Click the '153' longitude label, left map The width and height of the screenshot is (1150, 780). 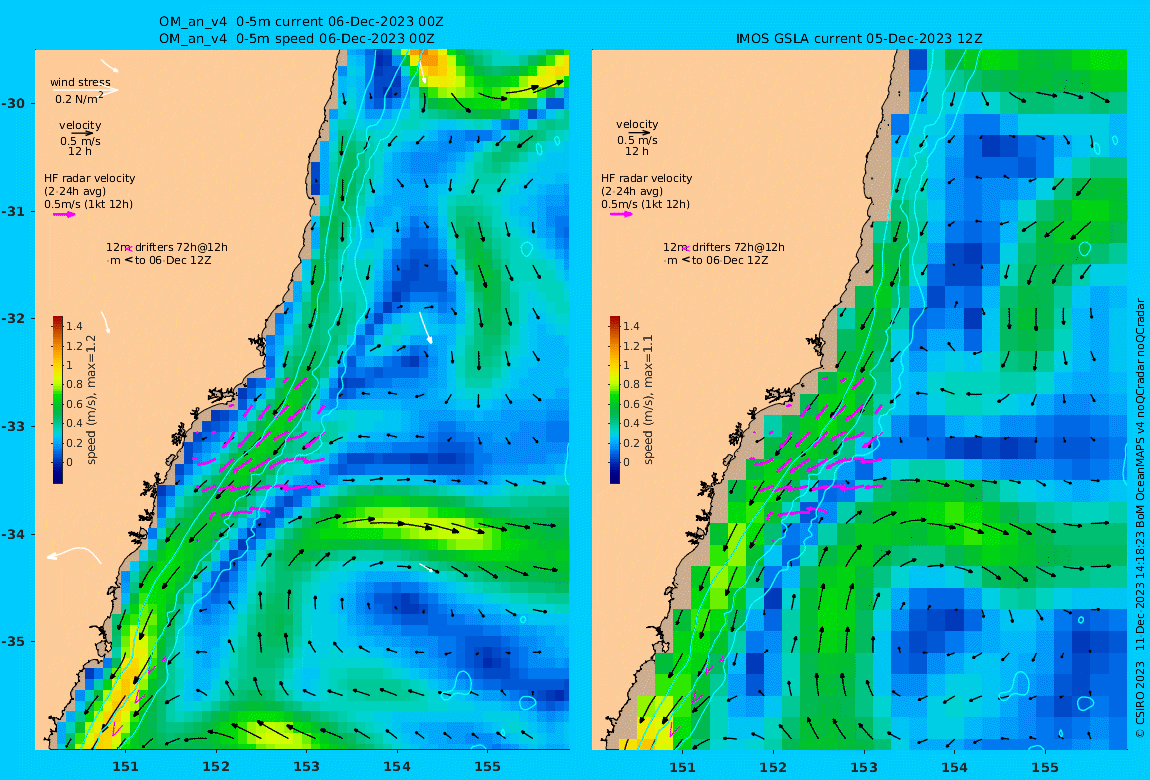coord(307,767)
